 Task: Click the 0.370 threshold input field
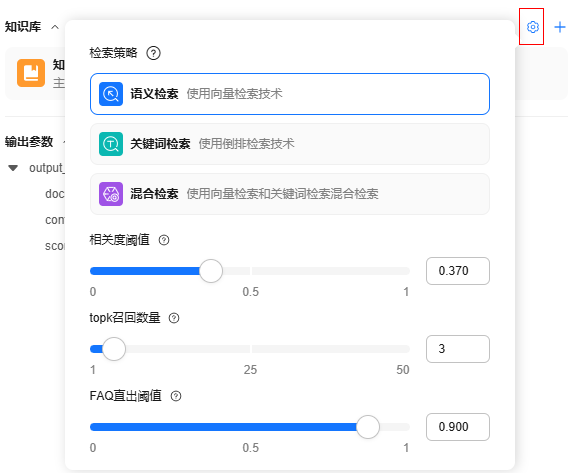point(458,271)
